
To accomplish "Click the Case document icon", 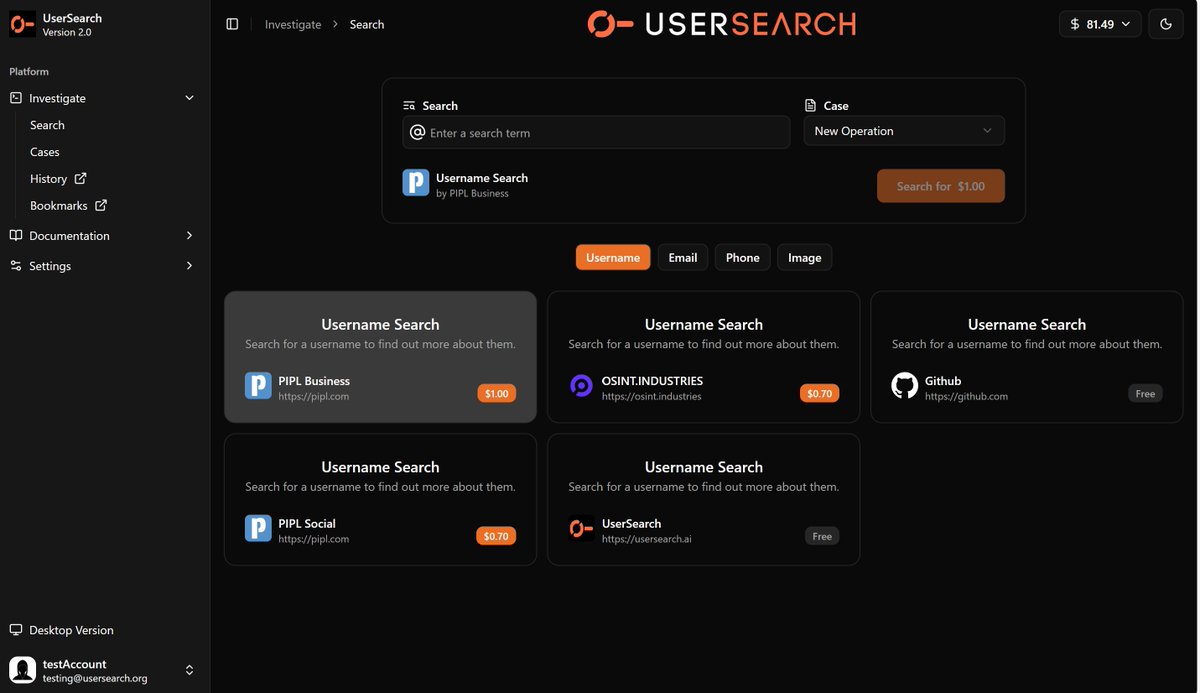I will (810, 105).
